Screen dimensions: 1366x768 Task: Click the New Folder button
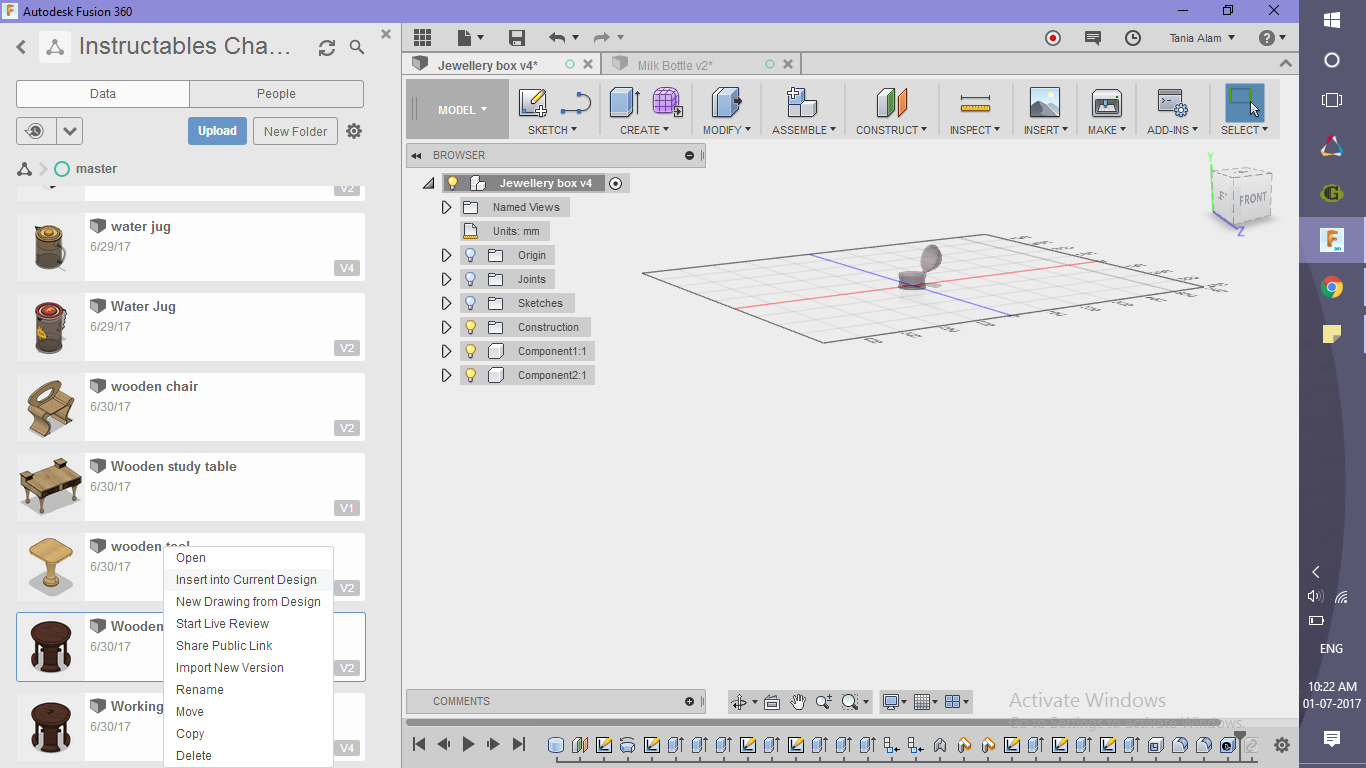(x=295, y=131)
